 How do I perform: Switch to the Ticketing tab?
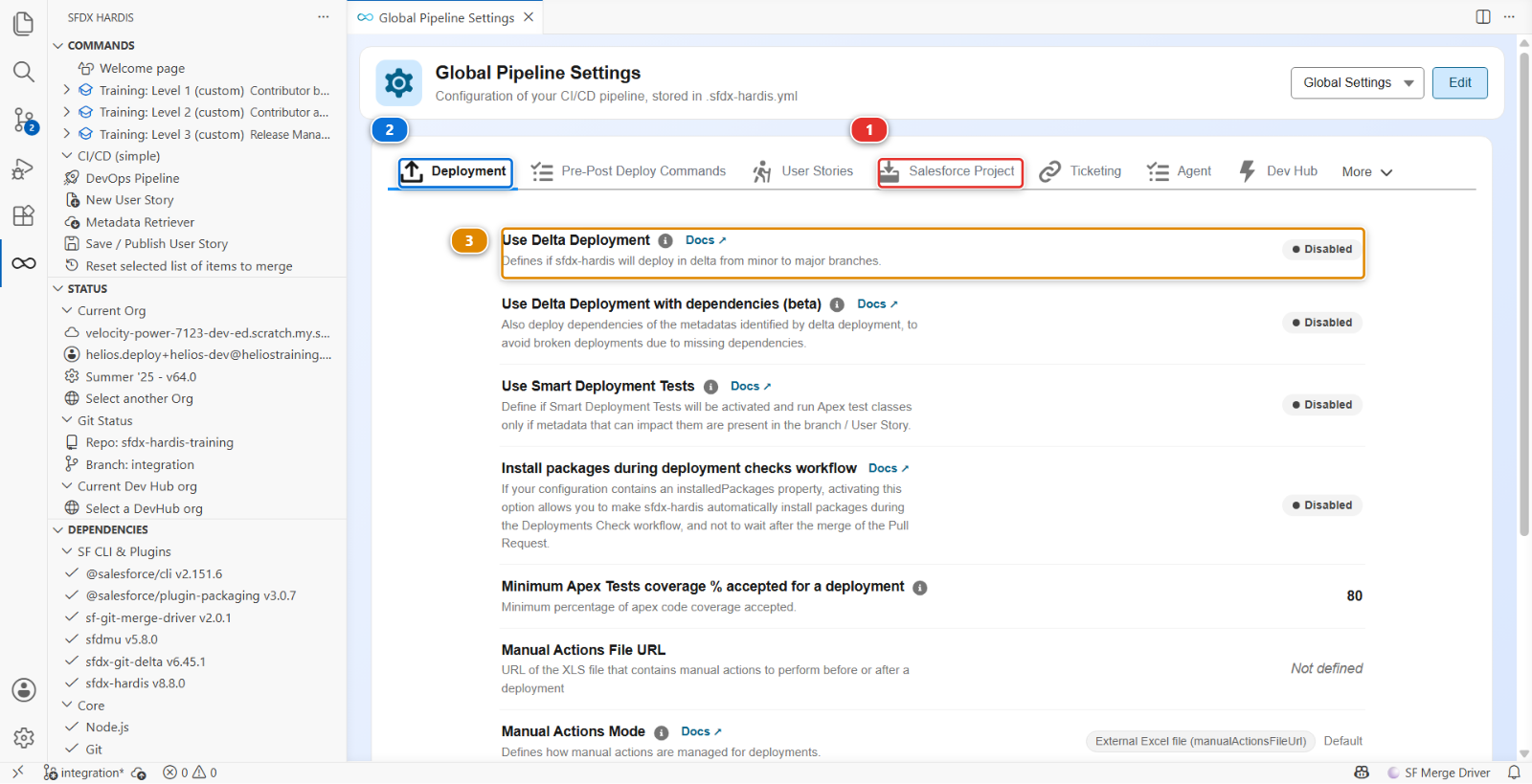point(1081,171)
